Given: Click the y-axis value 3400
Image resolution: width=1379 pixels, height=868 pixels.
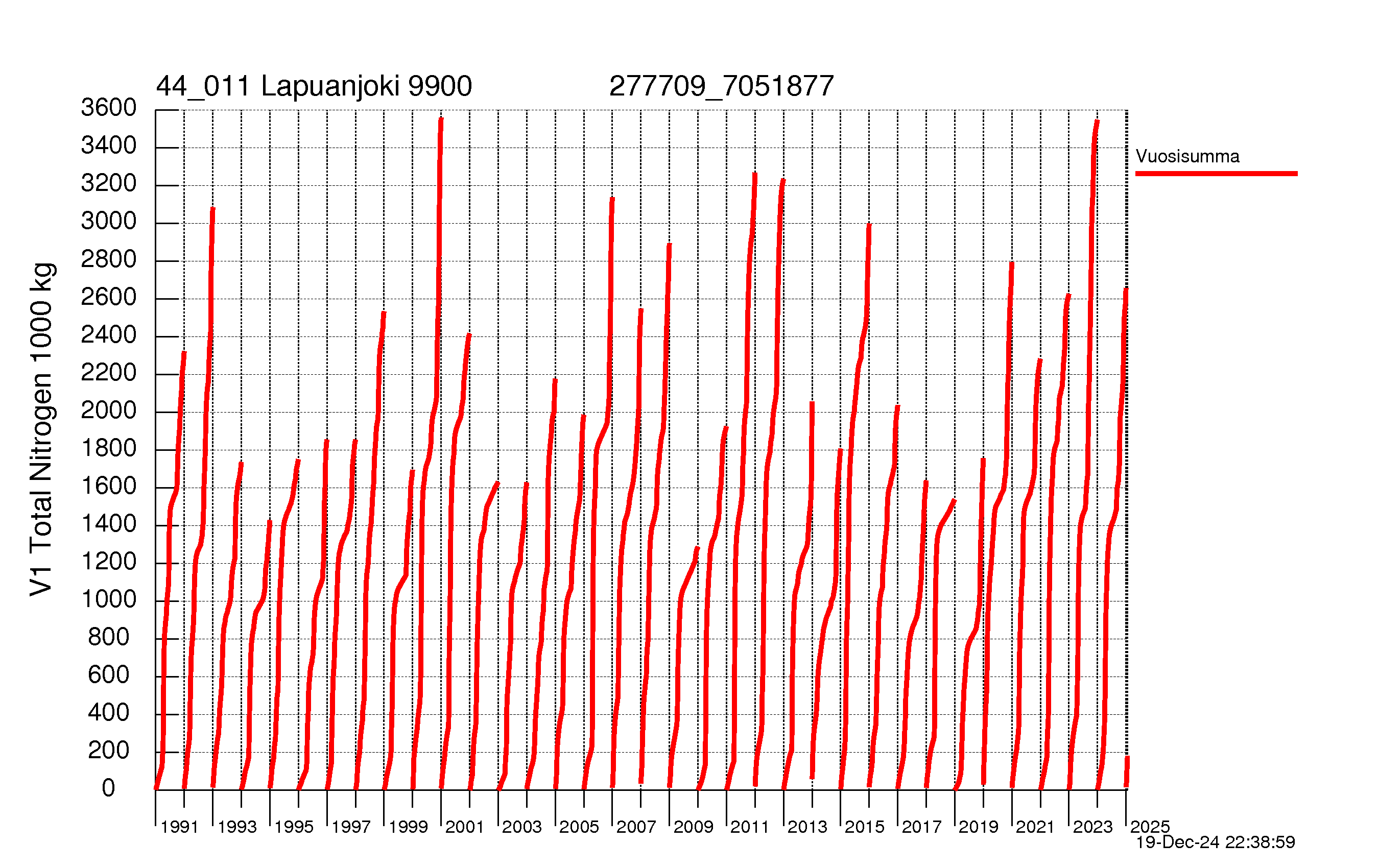Looking at the screenshot, I should pyautogui.click(x=109, y=146).
